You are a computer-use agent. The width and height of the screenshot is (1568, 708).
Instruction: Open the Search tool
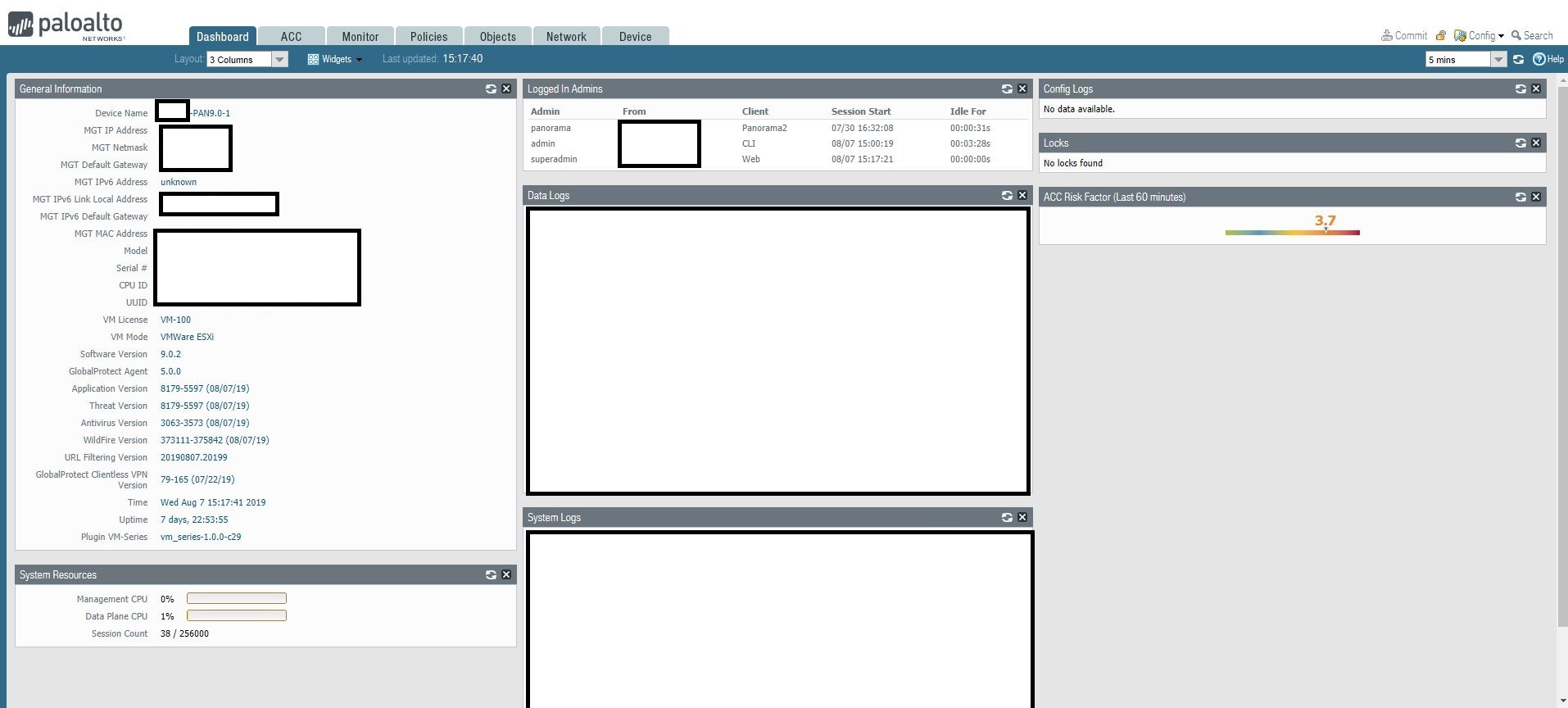point(1532,35)
